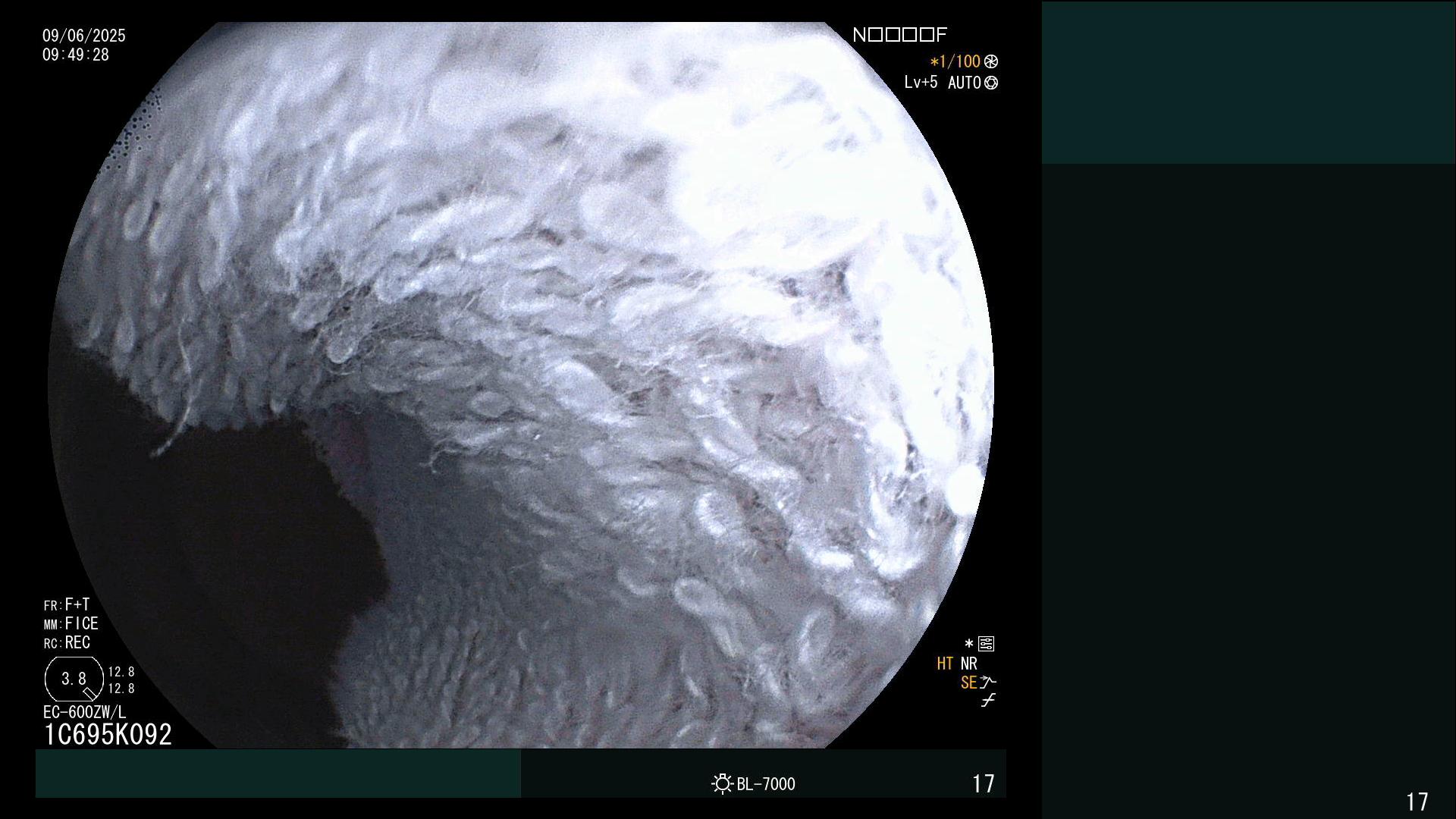Viewport: 1456px width, 819px height.
Task: Click the Lv+5 brightness level text
Action: (921, 82)
